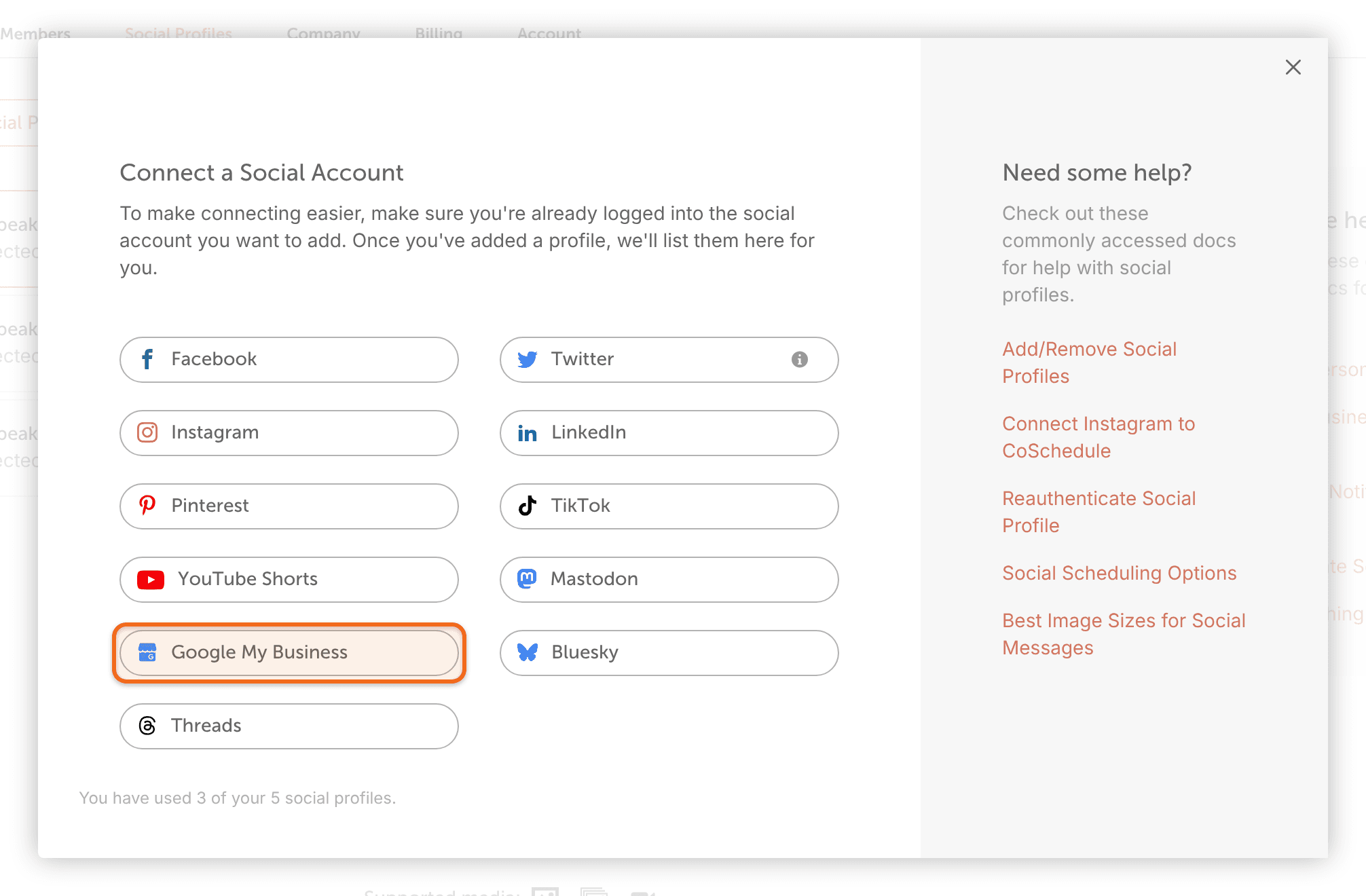
Task: Connect a Bluesky account
Action: (669, 653)
